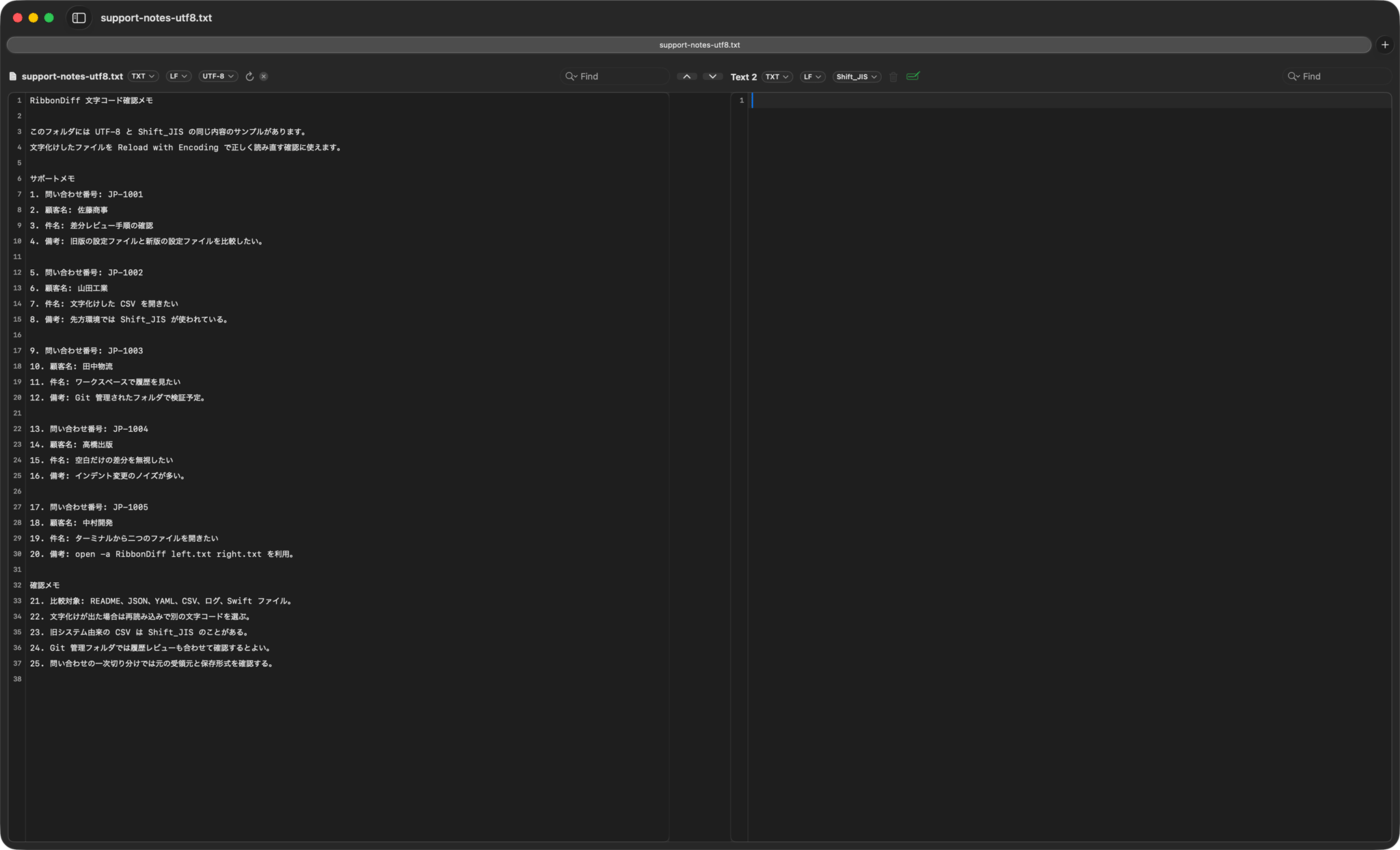Image resolution: width=1400 pixels, height=850 pixels.
Task: Click the green edit icon in Text 2
Action: [x=913, y=76]
